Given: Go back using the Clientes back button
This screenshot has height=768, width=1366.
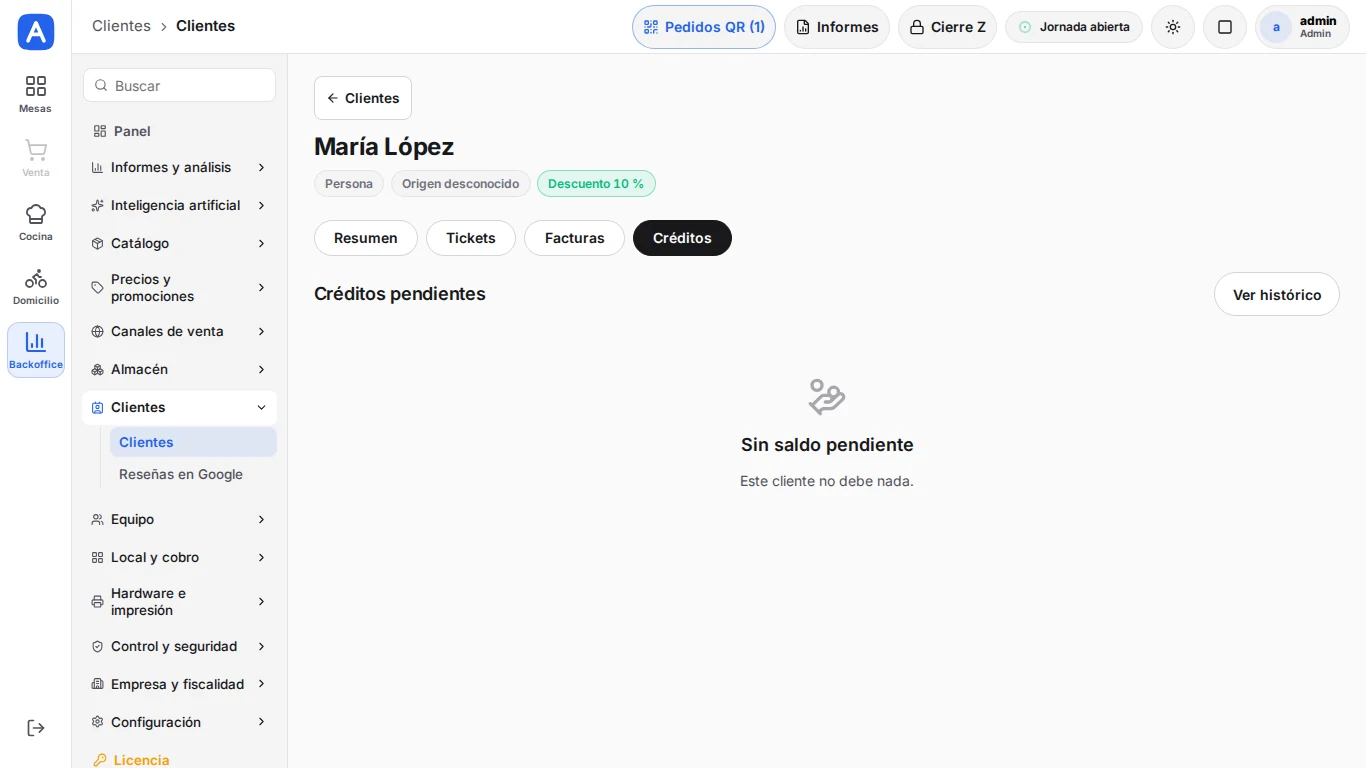Looking at the screenshot, I should [x=363, y=98].
